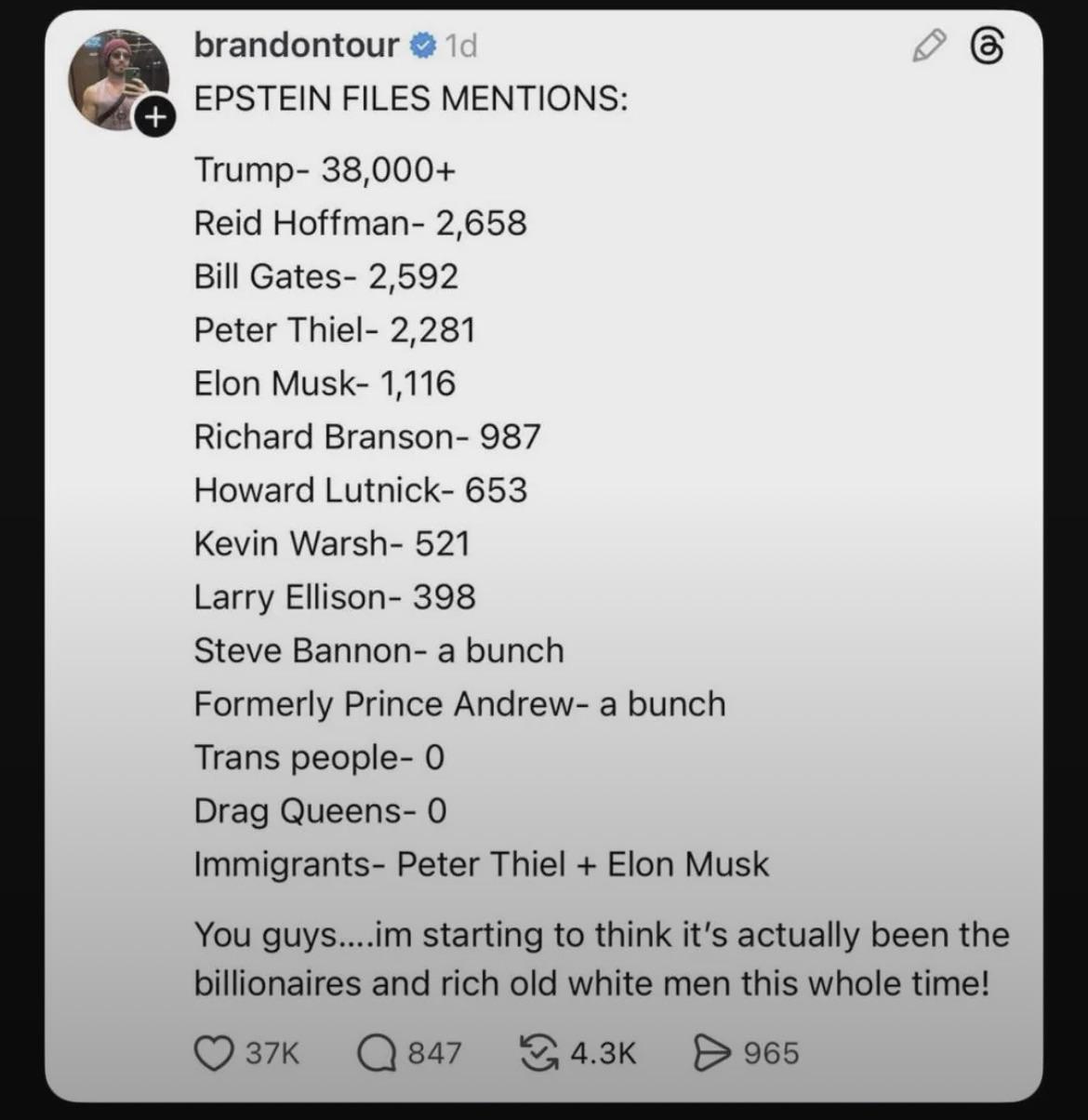This screenshot has width=1088, height=1120.
Task: Click the EPSTEIN FILES MENTIONS heading text
Action: [410, 98]
